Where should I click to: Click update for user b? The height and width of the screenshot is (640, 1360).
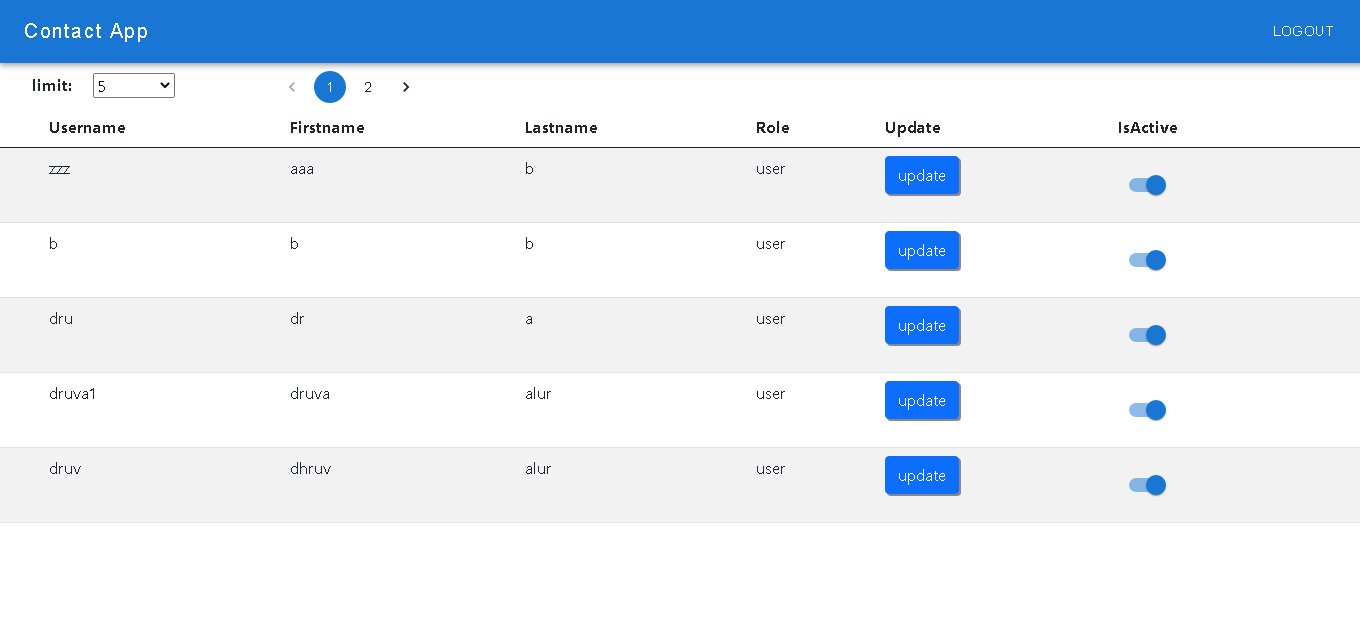pyautogui.click(x=922, y=250)
